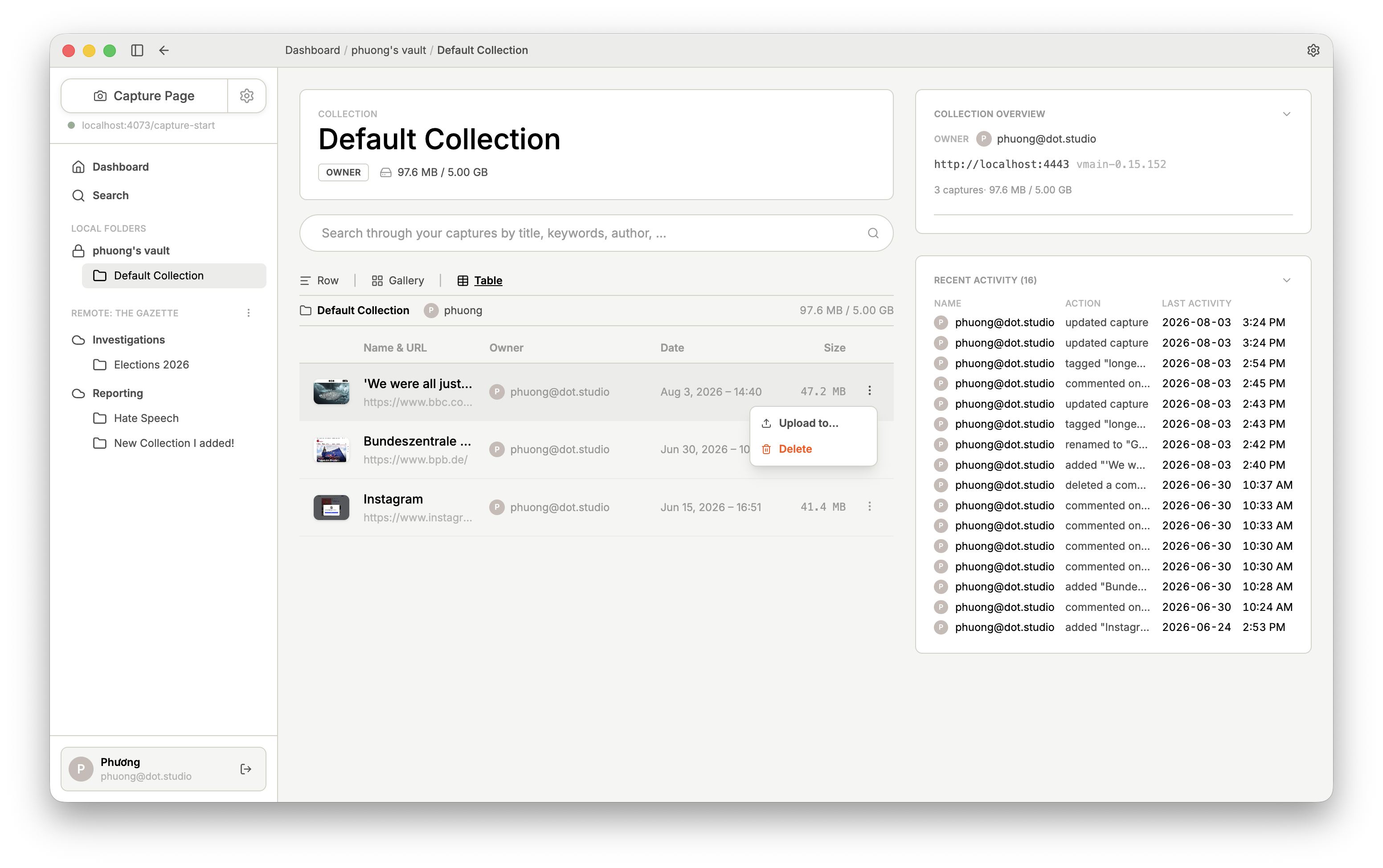Open the Elections 2026 collection

(151, 364)
